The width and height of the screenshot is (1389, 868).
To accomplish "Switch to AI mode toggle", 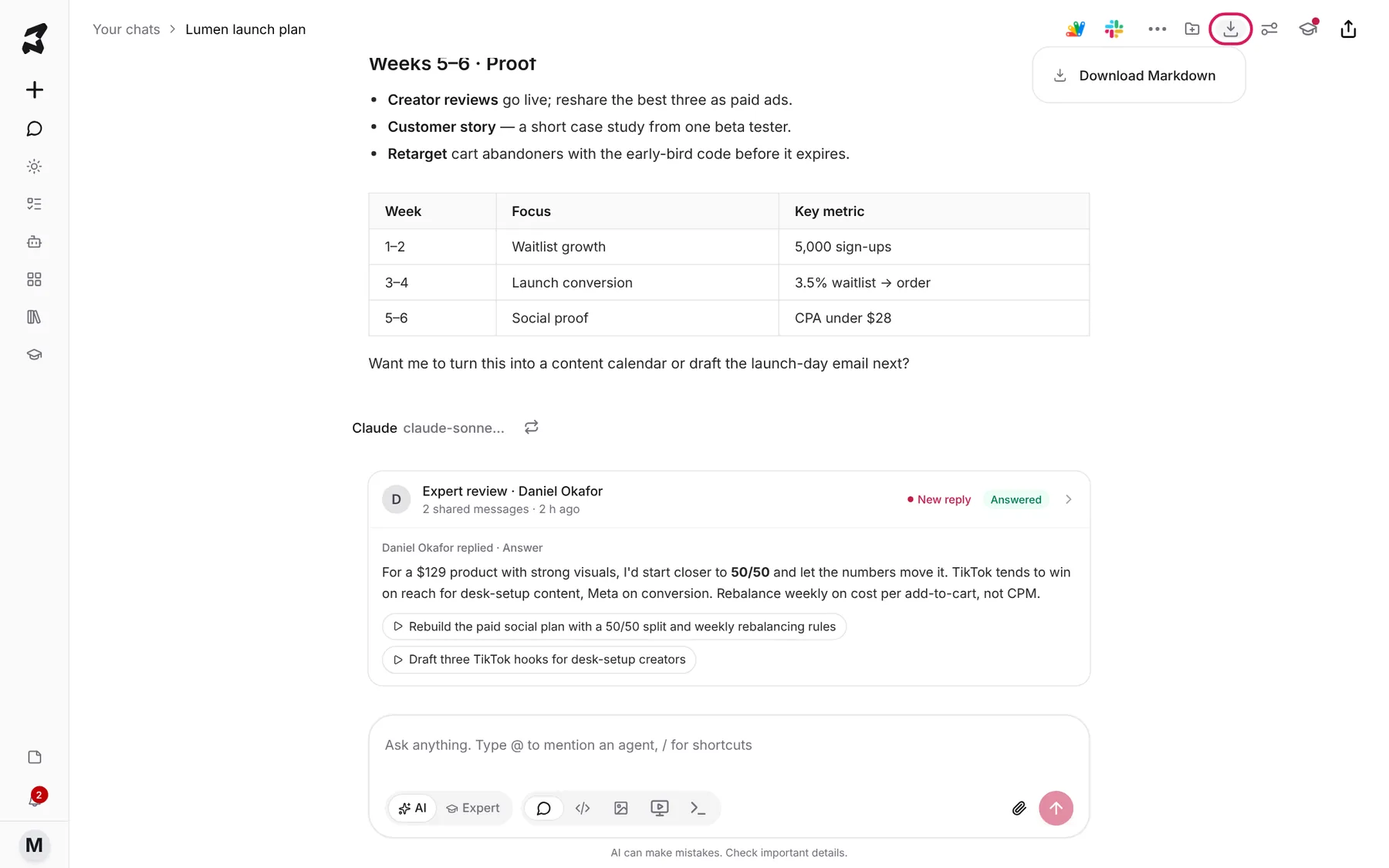I will click(x=412, y=808).
